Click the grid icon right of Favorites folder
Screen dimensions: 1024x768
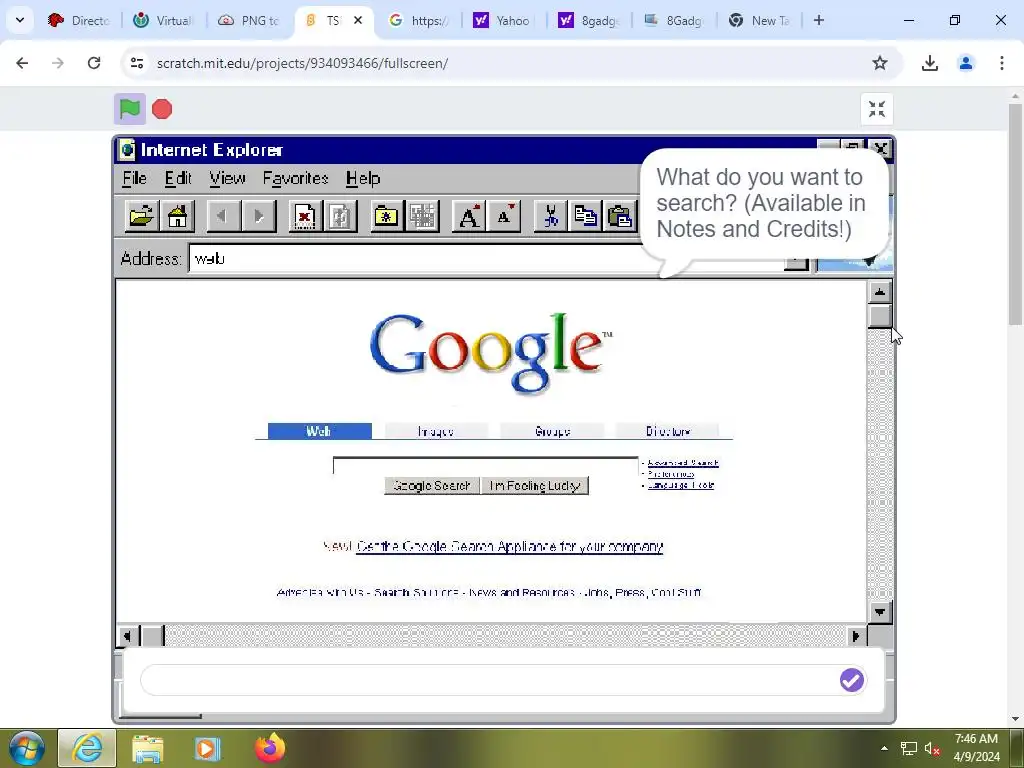(422, 216)
